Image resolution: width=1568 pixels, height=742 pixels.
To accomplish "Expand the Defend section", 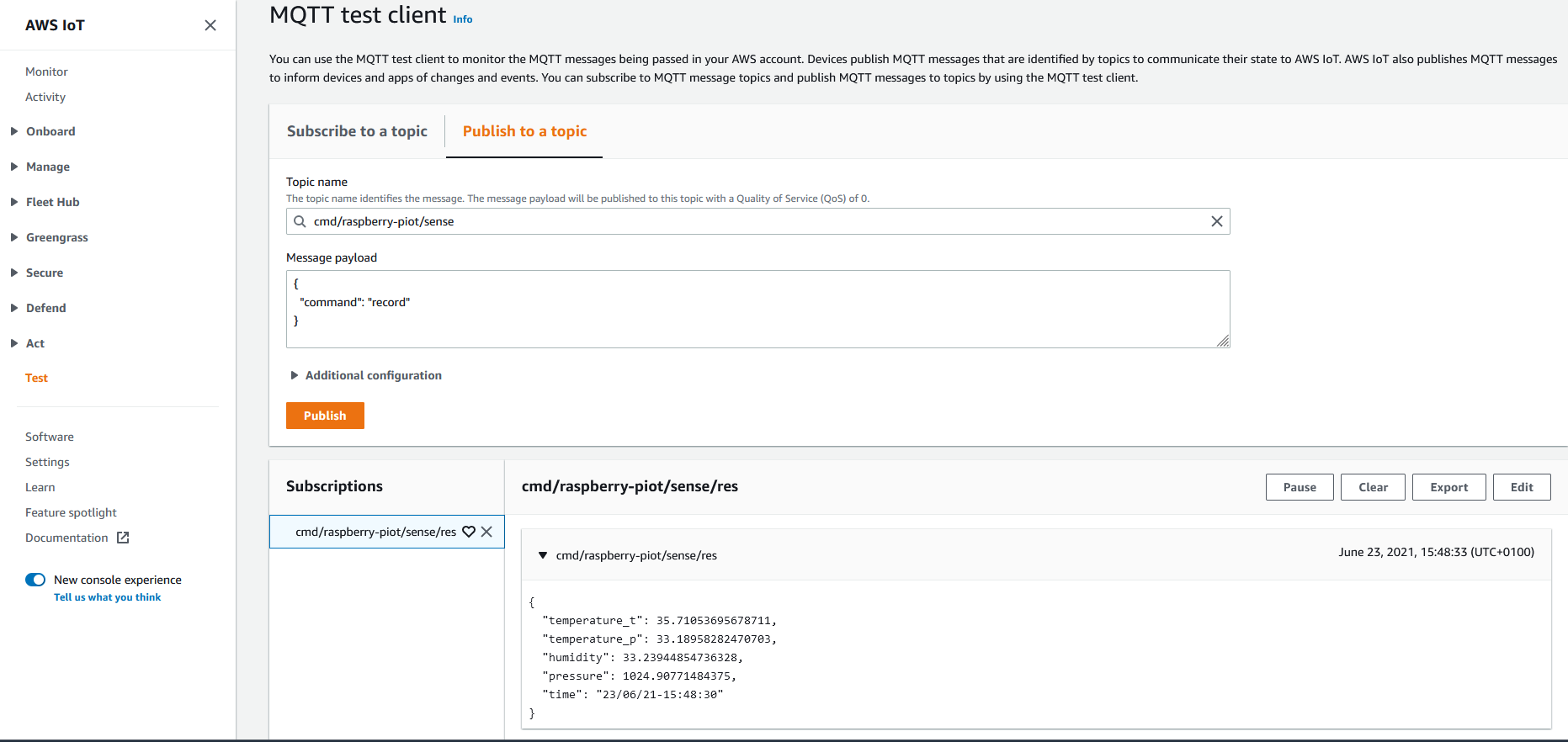I will [x=14, y=308].
